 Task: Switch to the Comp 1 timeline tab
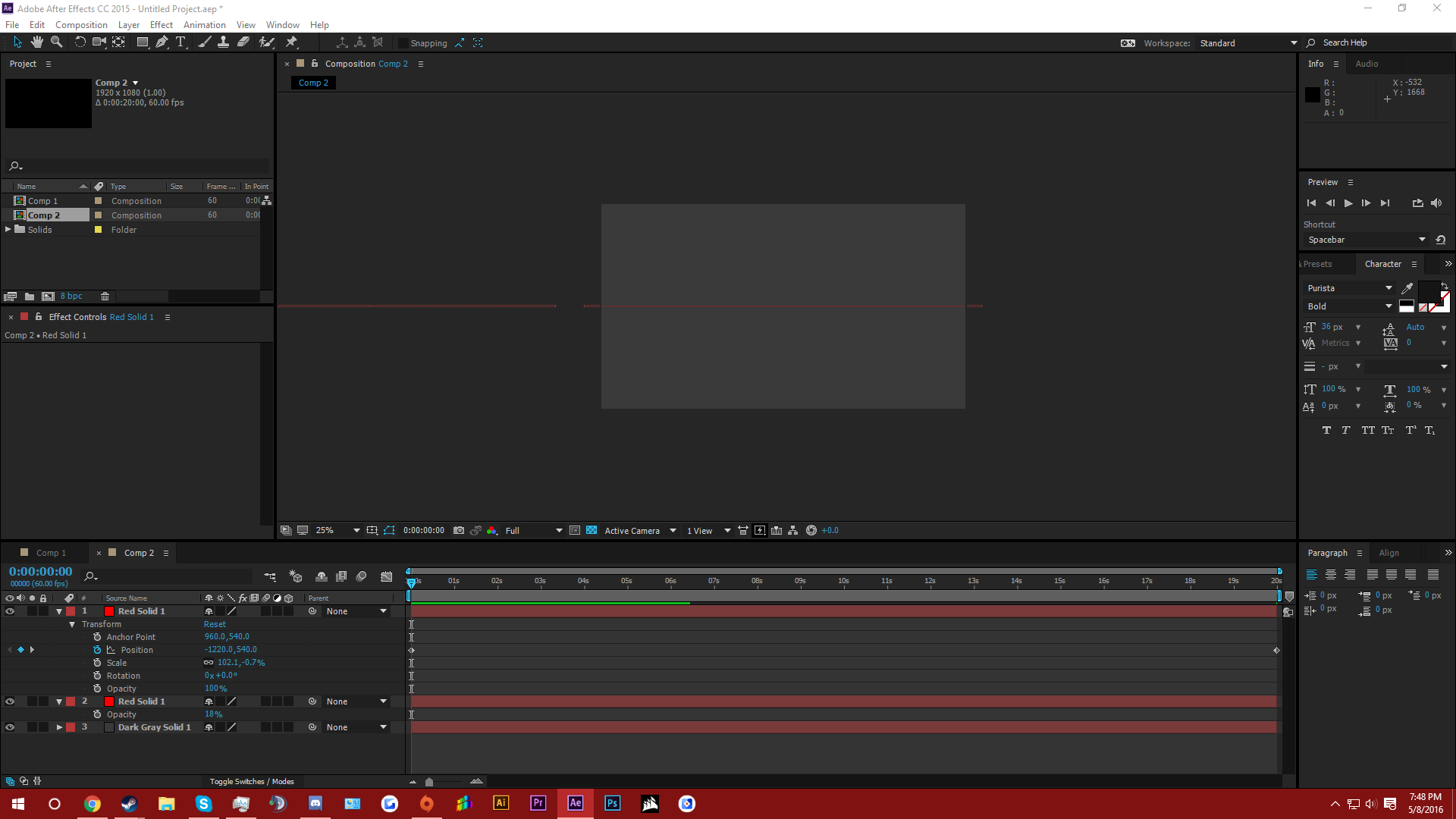51,553
